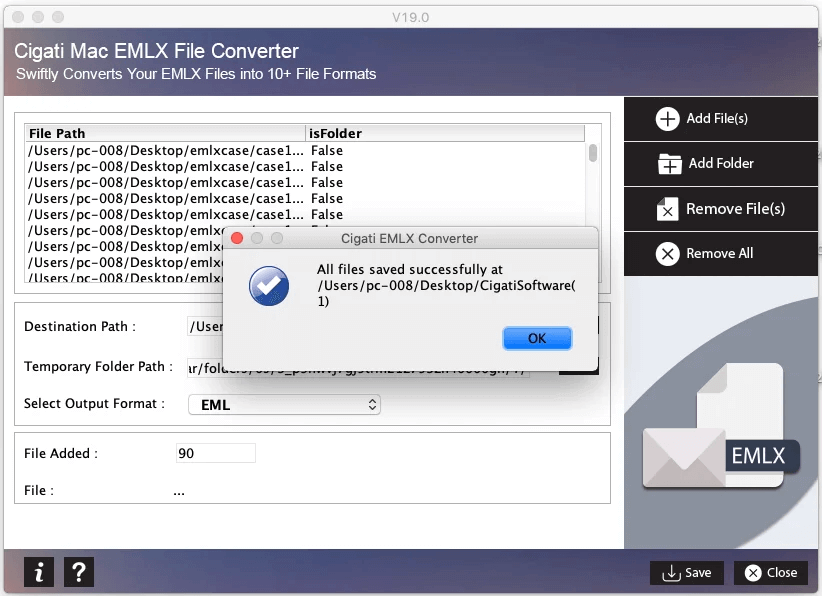Click the Remove All button
The image size is (822, 596).
[720, 254]
